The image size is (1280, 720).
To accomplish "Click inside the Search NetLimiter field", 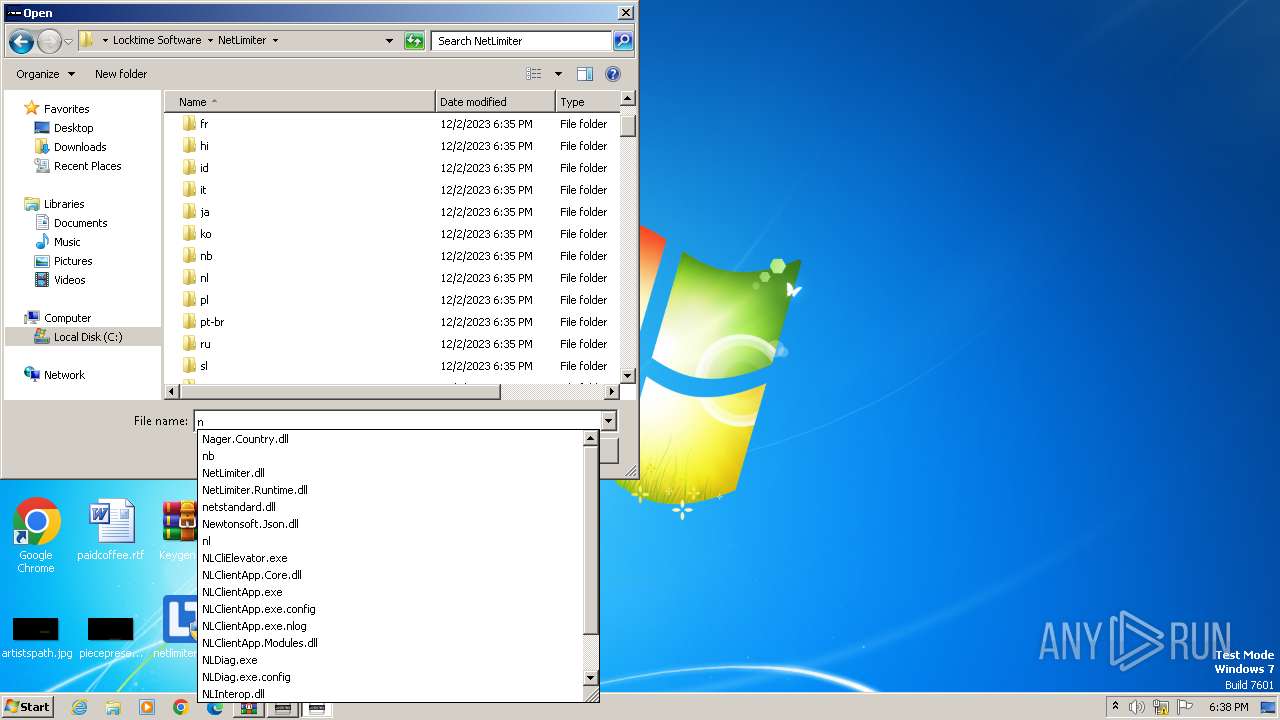I will click(522, 41).
